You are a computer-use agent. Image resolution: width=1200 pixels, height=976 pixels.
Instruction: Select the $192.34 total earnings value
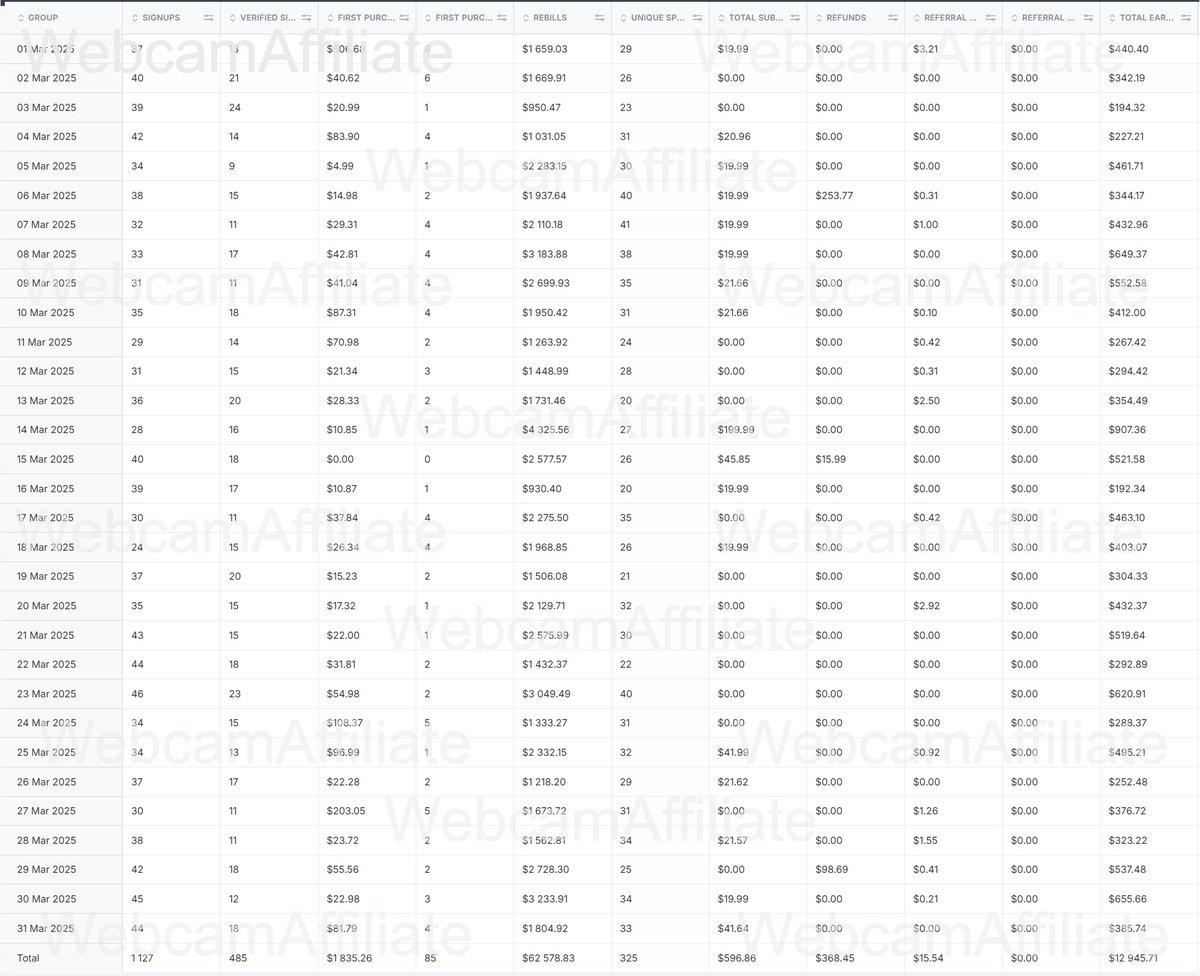coord(1128,489)
